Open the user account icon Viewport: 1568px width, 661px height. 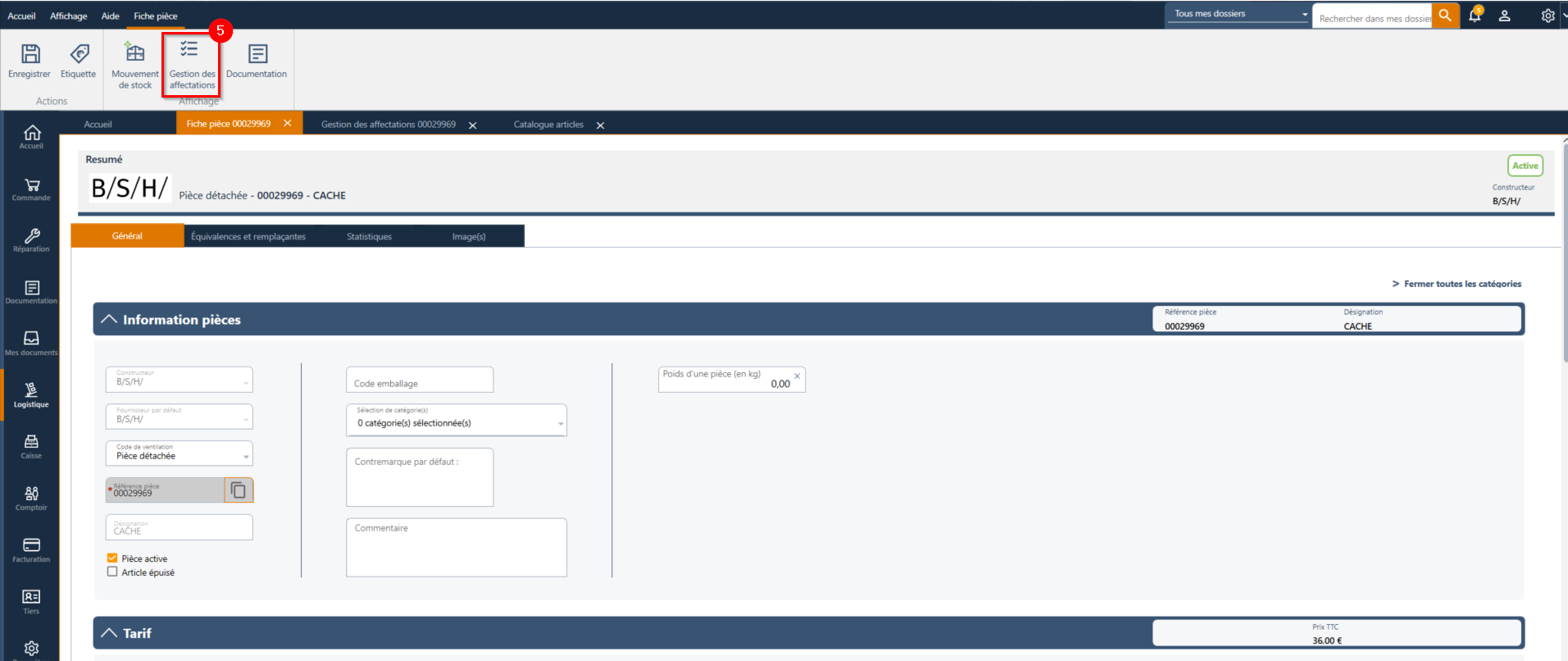click(x=1505, y=16)
